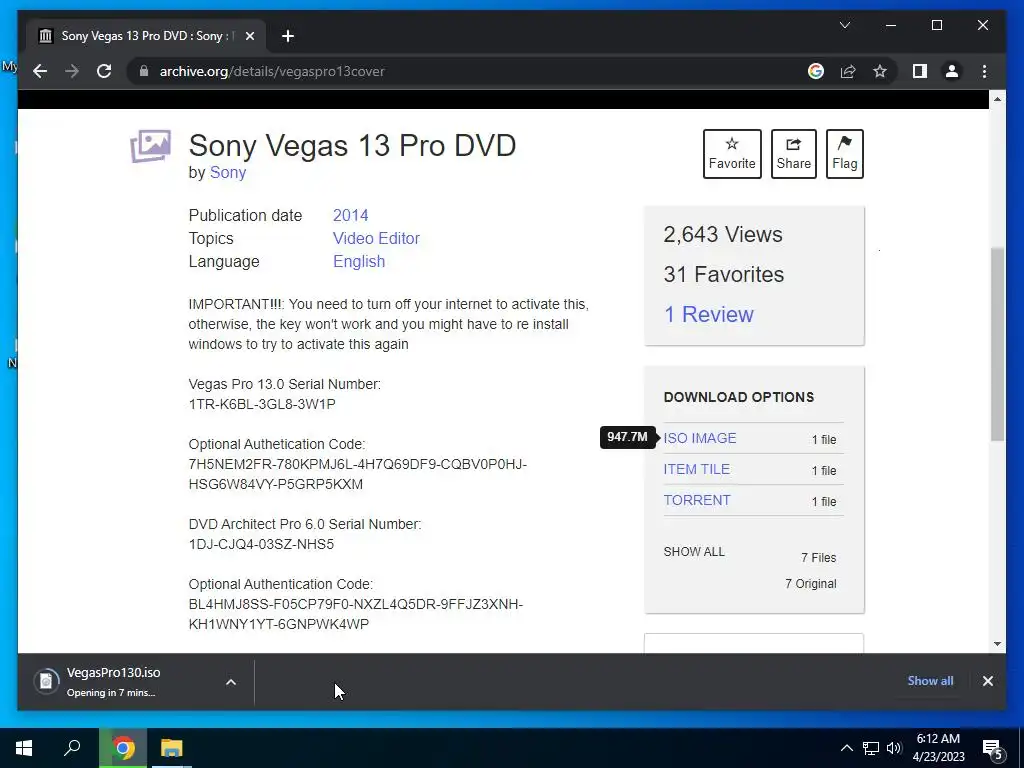Open the Video Editor topic link
The height and width of the screenshot is (768, 1024).
click(x=376, y=238)
